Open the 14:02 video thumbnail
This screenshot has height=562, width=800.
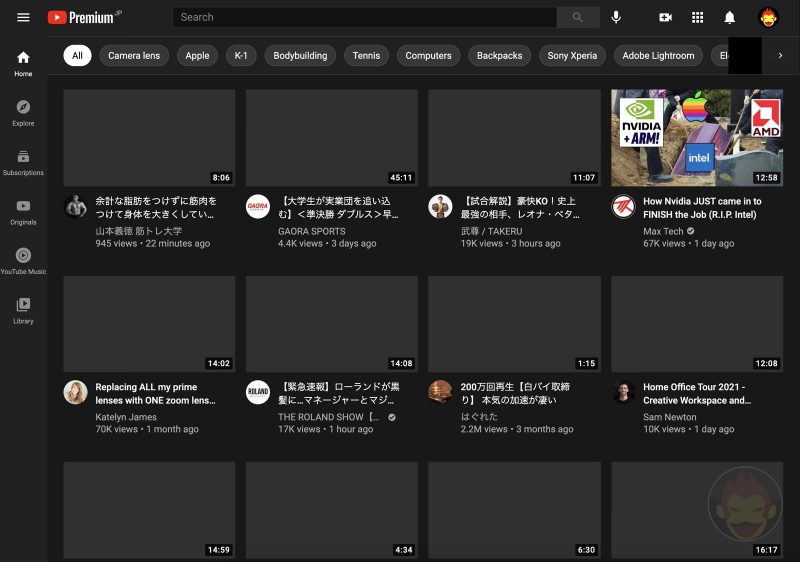[149, 324]
